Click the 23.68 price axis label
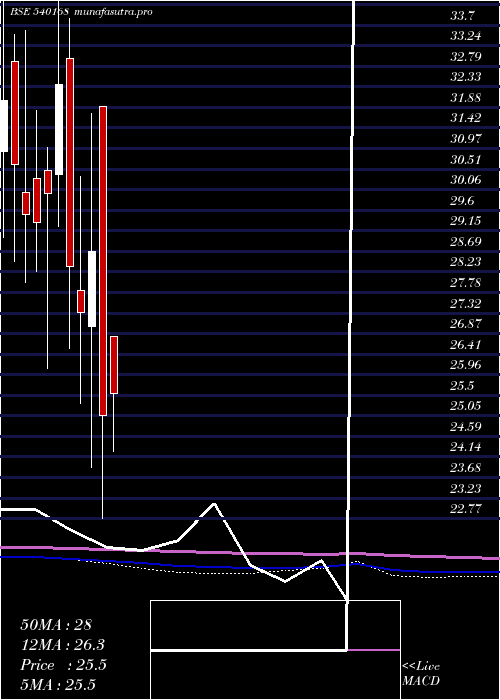The height and width of the screenshot is (700, 500). point(466,467)
